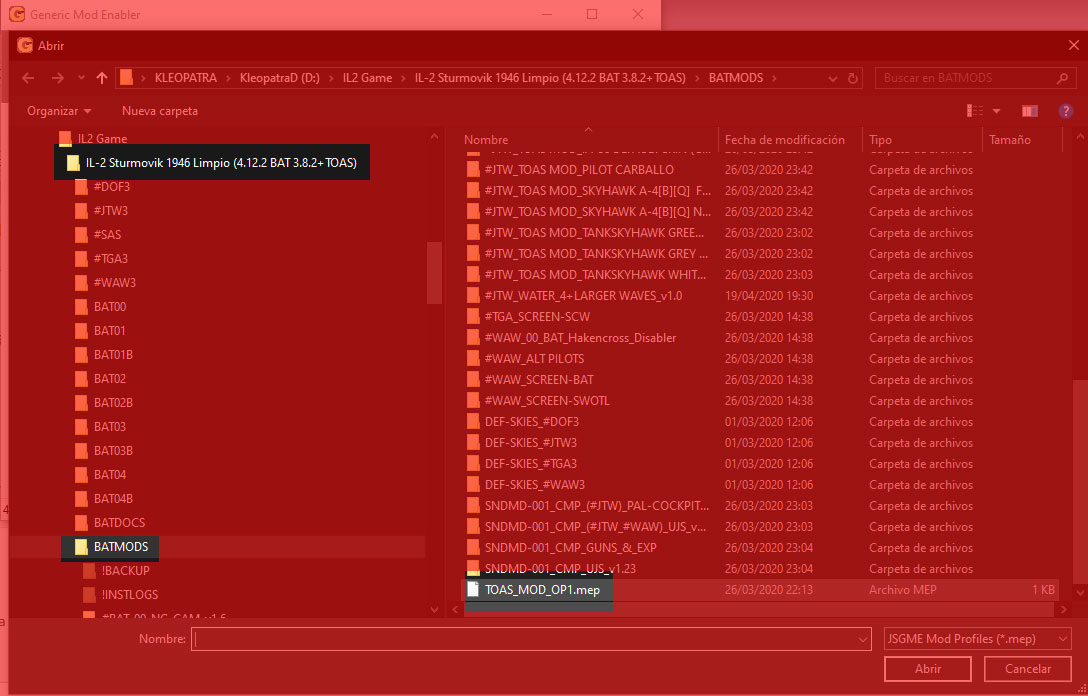The width and height of the screenshot is (1088, 696).
Task: Select BAT03B folder in tree
Action: [x=113, y=451]
